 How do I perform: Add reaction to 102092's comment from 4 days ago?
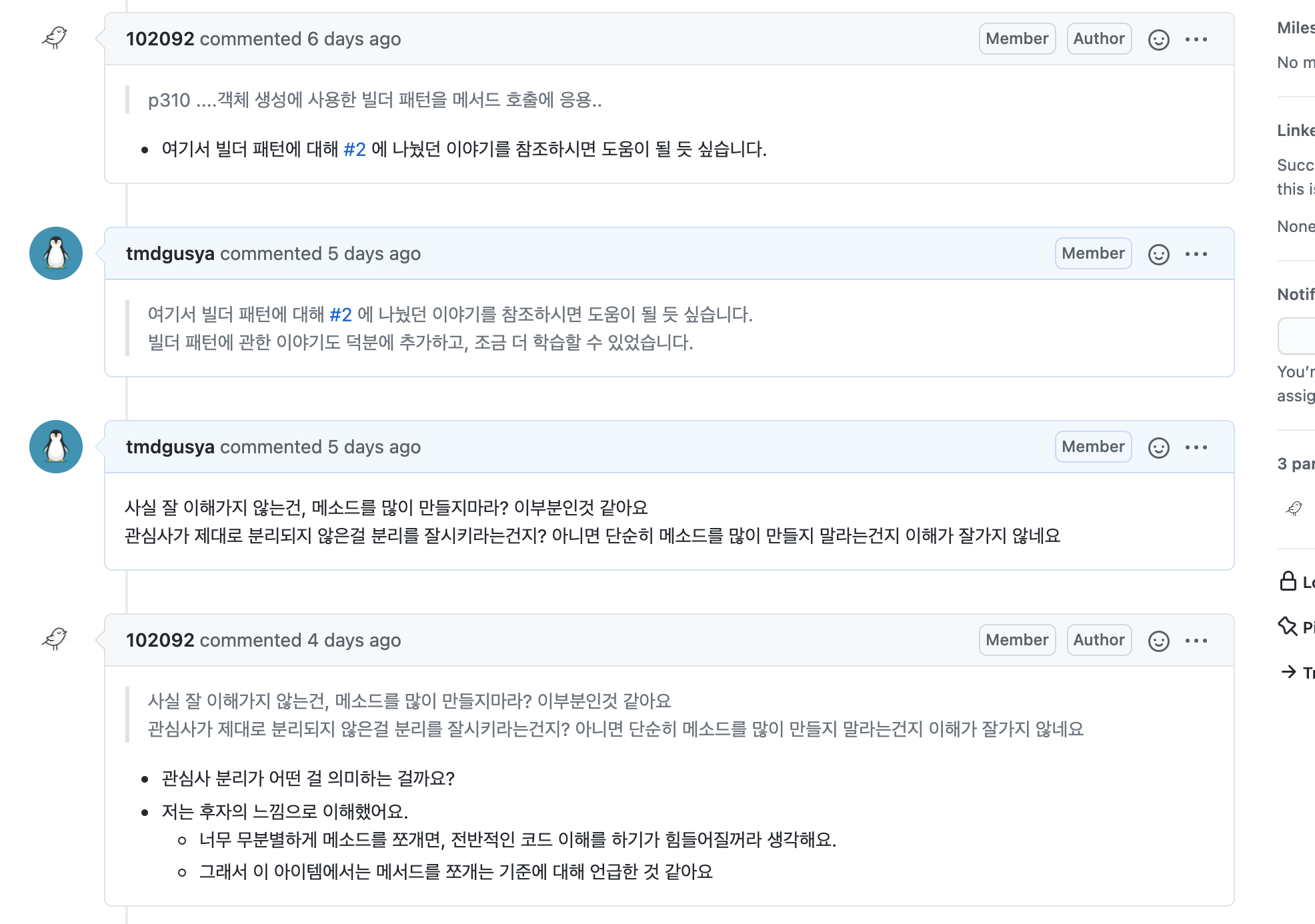pyautogui.click(x=1158, y=641)
